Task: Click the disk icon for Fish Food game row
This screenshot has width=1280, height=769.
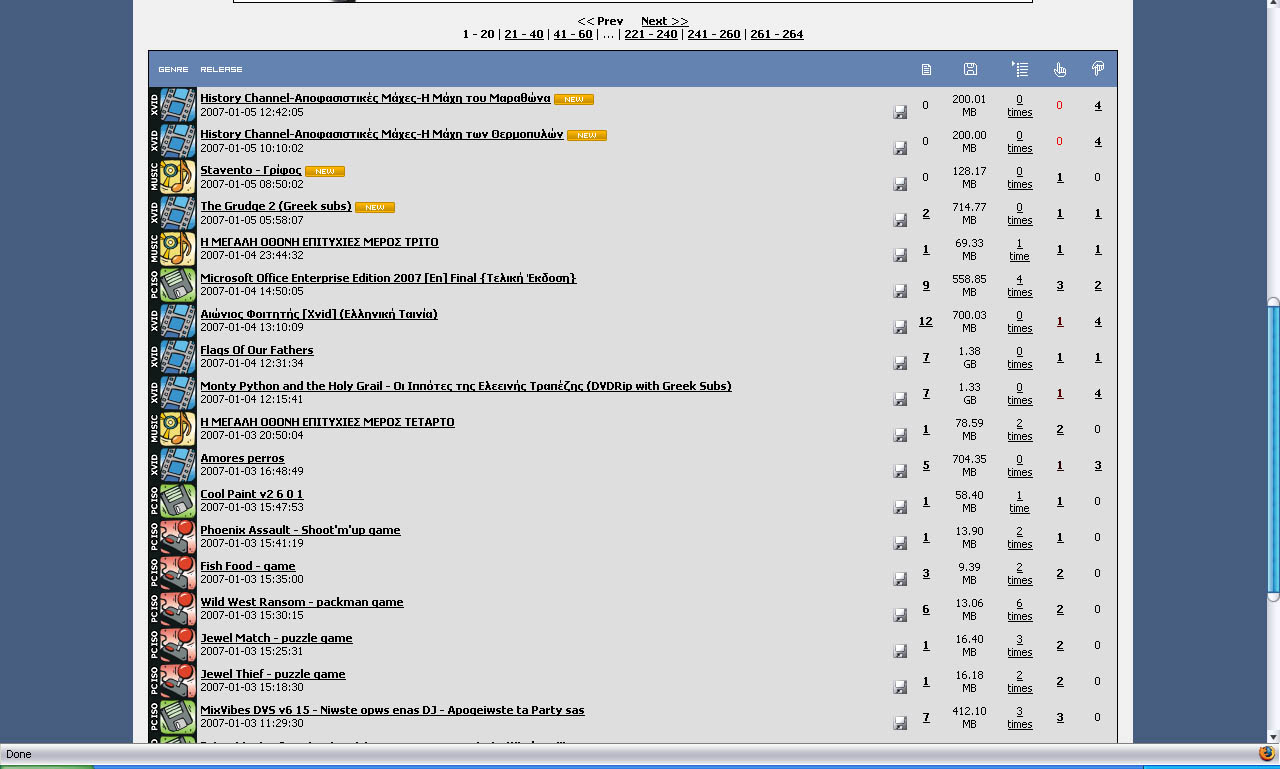Action: click(900, 580)
